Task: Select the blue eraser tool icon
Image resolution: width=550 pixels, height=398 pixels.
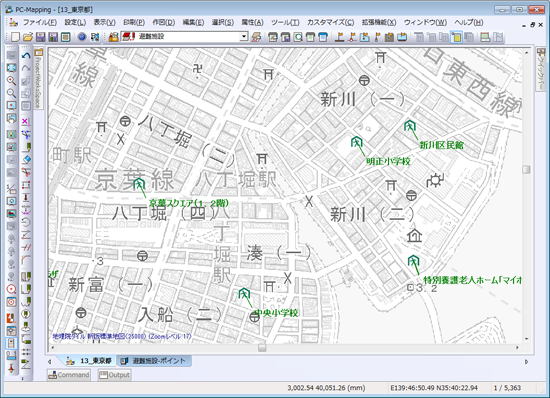Action: pyautogui.click(x=26, y=160)
